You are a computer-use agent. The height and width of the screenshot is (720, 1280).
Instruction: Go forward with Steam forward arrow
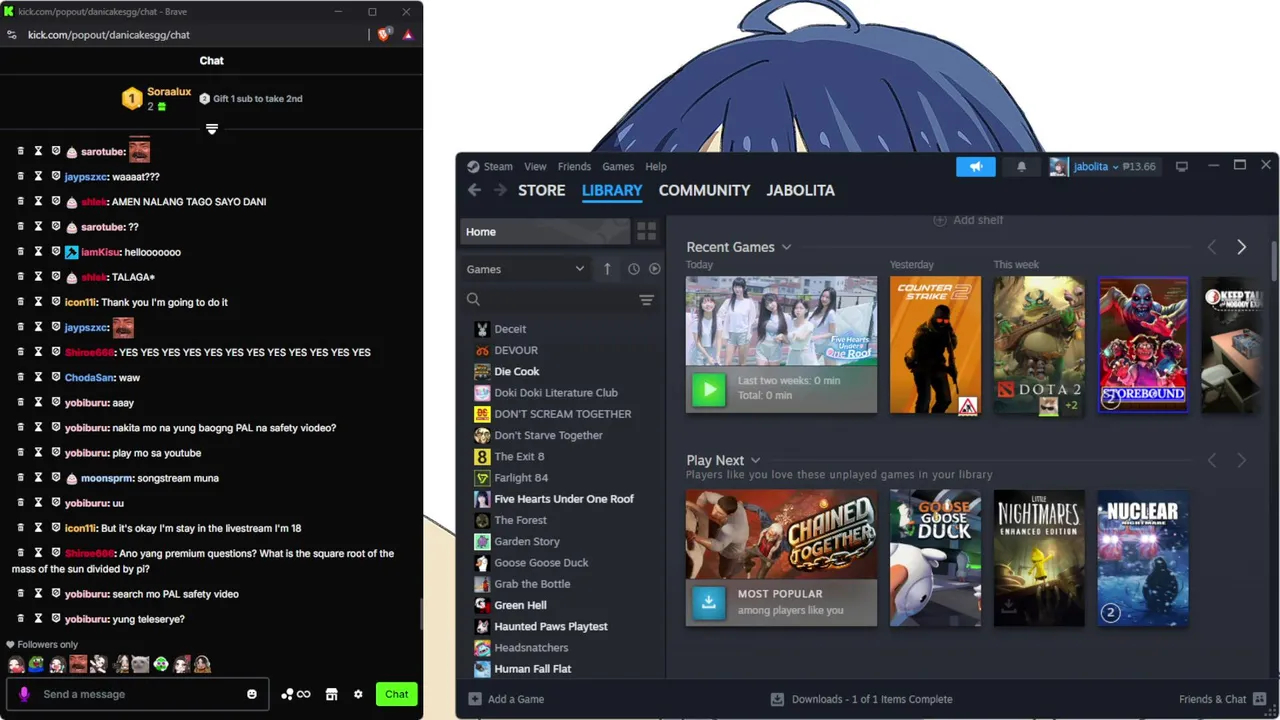pyautogui.click(x=499, y=190)
